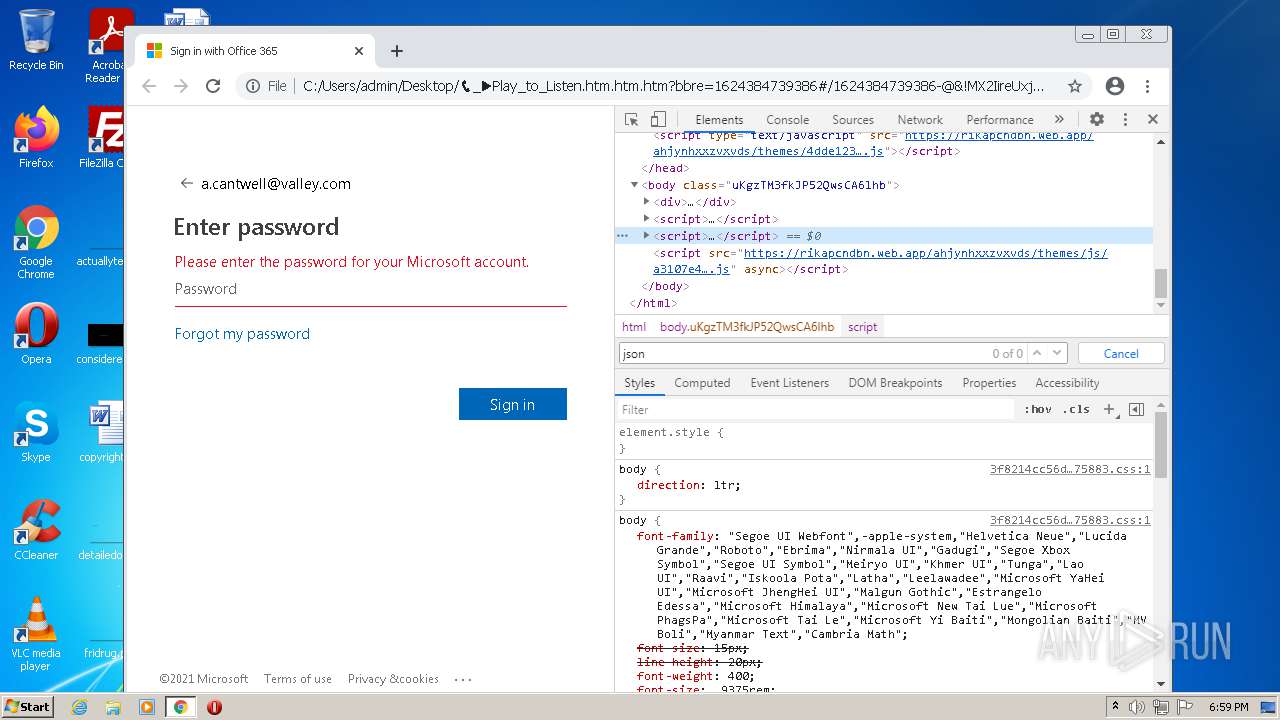This screenshot has width=1280, height=720.
Task: Open Google Chrome desktop shortcut
Action: point(36,242)
